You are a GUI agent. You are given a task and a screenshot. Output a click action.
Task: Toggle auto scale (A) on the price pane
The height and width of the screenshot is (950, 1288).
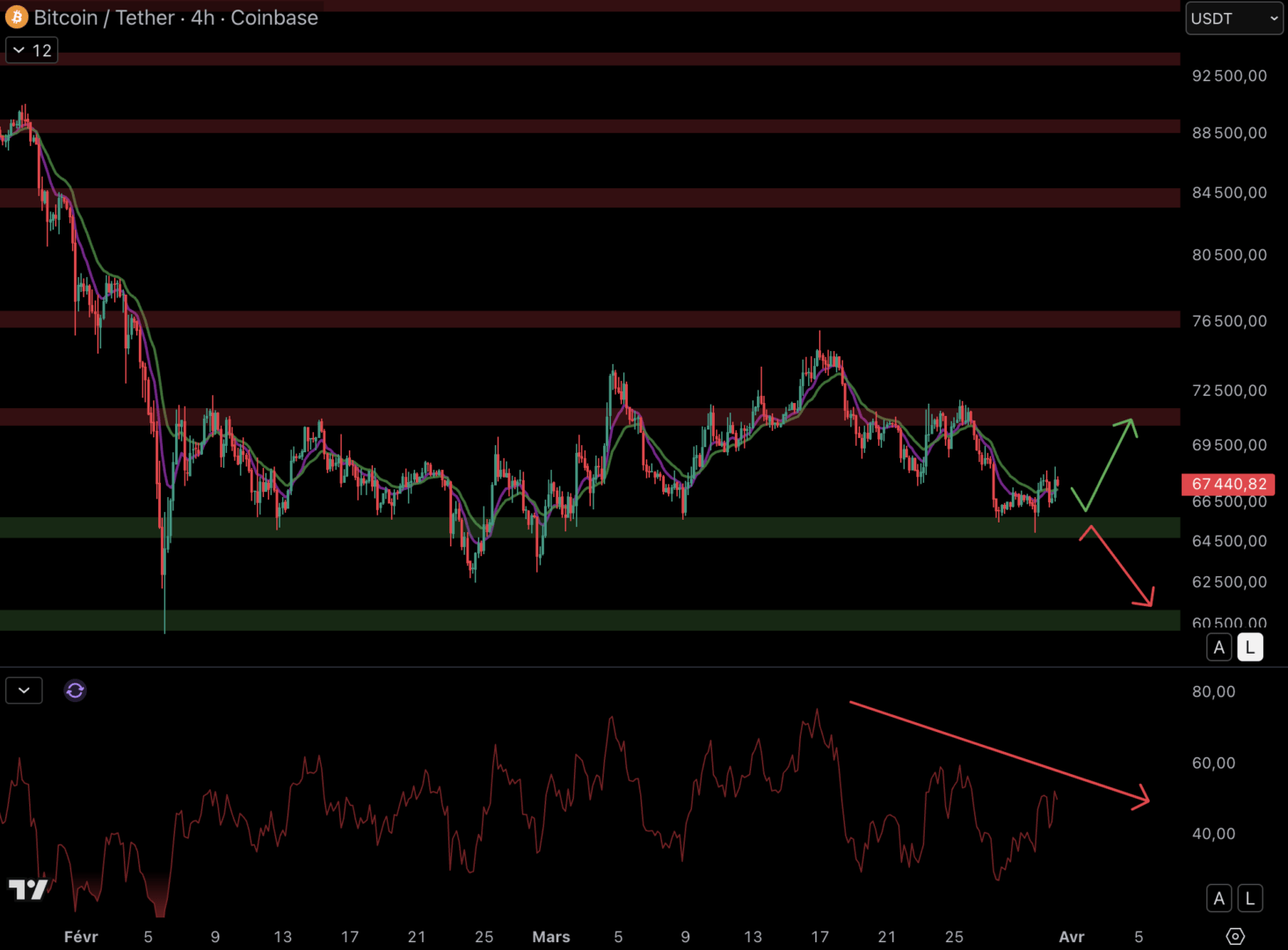[x=1219, y=647]
